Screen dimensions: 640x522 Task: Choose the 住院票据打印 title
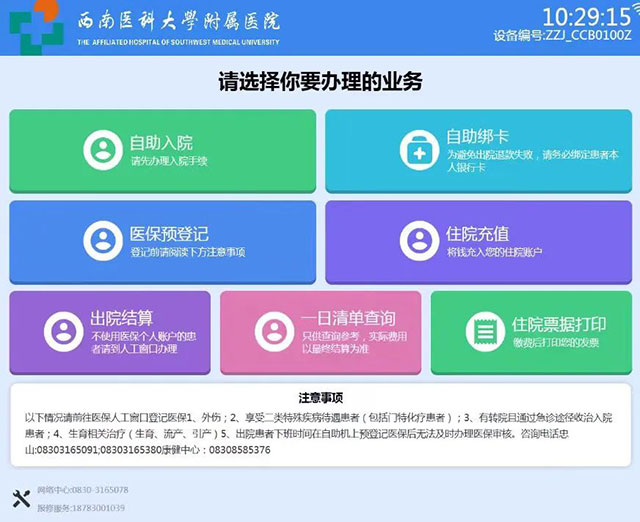tap(559, 324)
